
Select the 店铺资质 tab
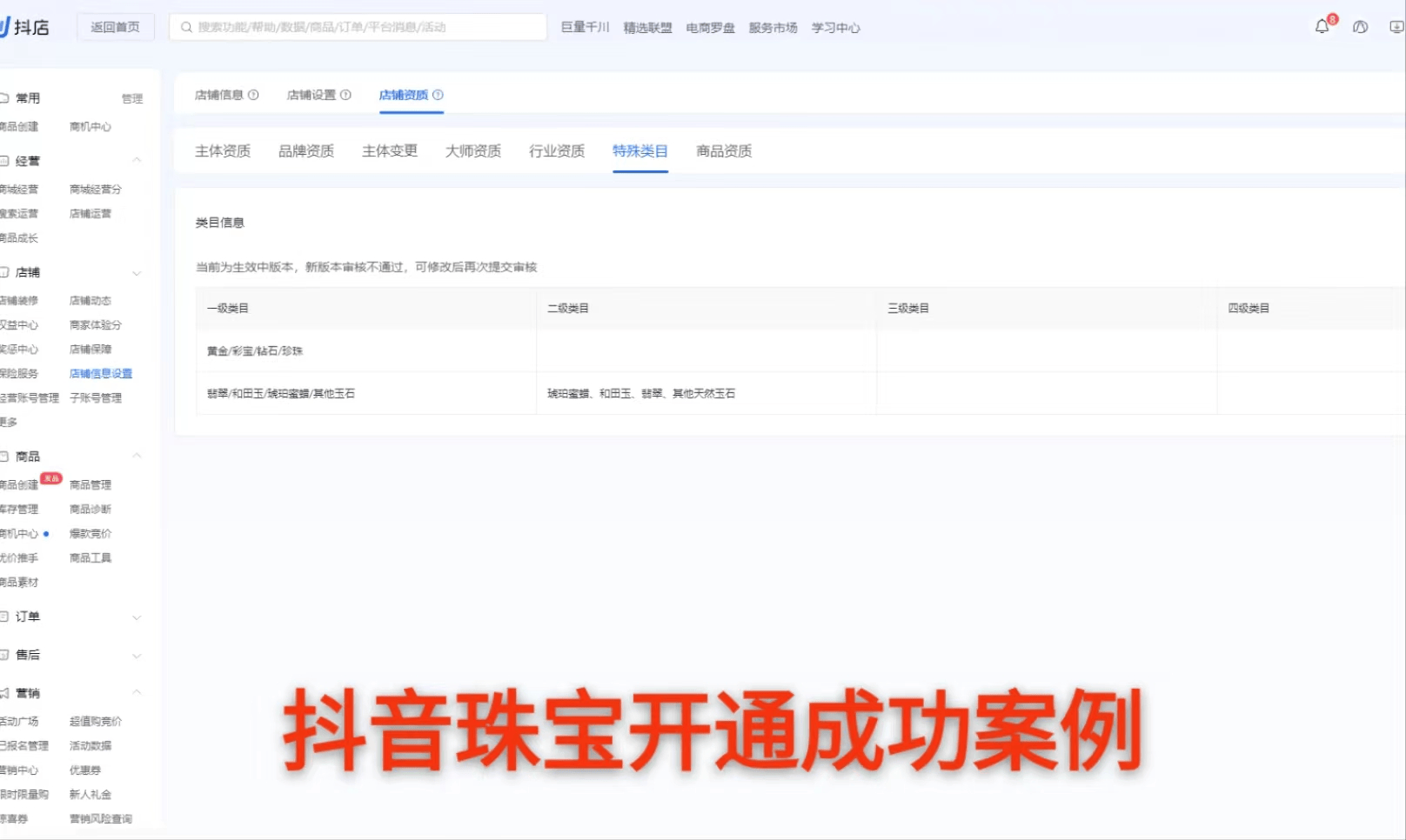[404, 95]
